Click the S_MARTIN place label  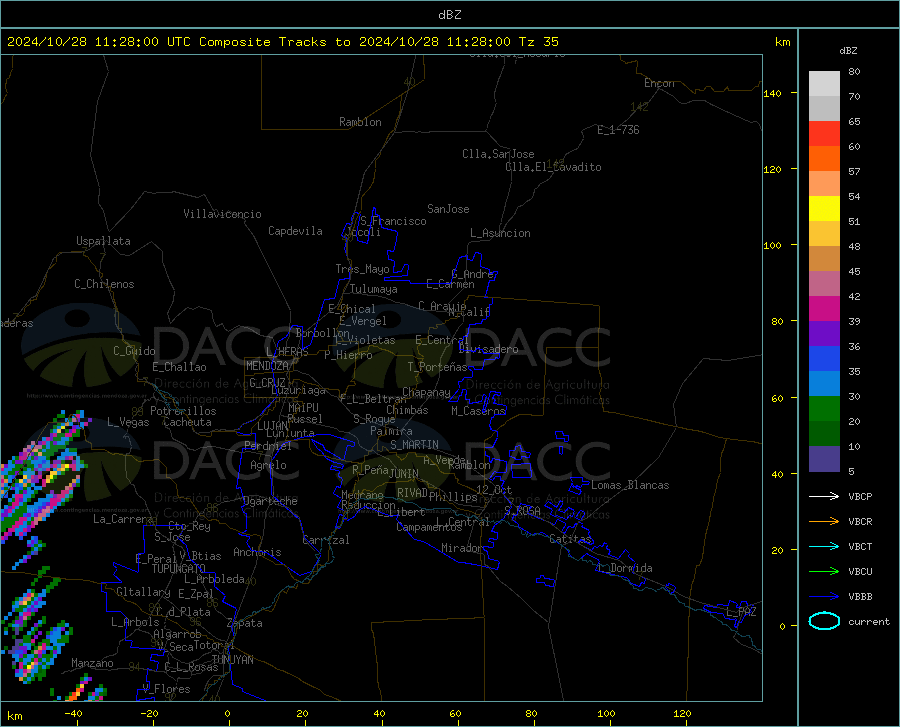click(414, 445)
